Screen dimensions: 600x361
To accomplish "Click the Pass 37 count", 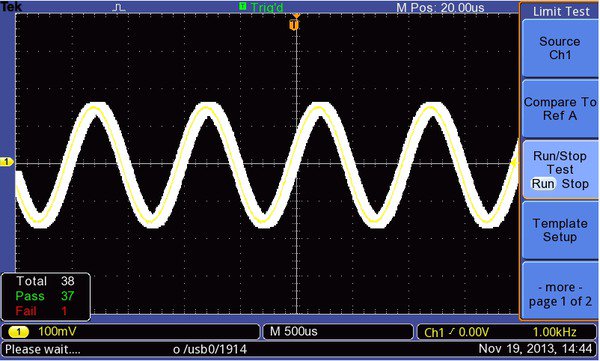I will tap(45, 296).
